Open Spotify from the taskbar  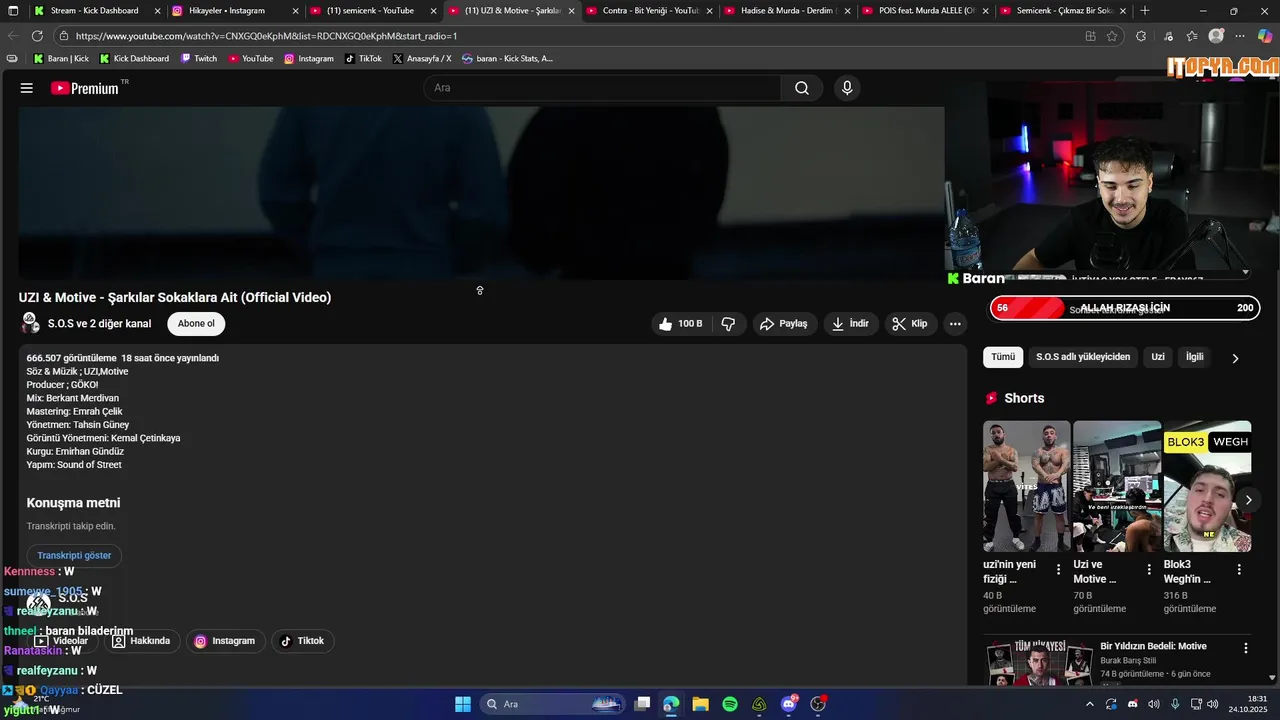730,704
